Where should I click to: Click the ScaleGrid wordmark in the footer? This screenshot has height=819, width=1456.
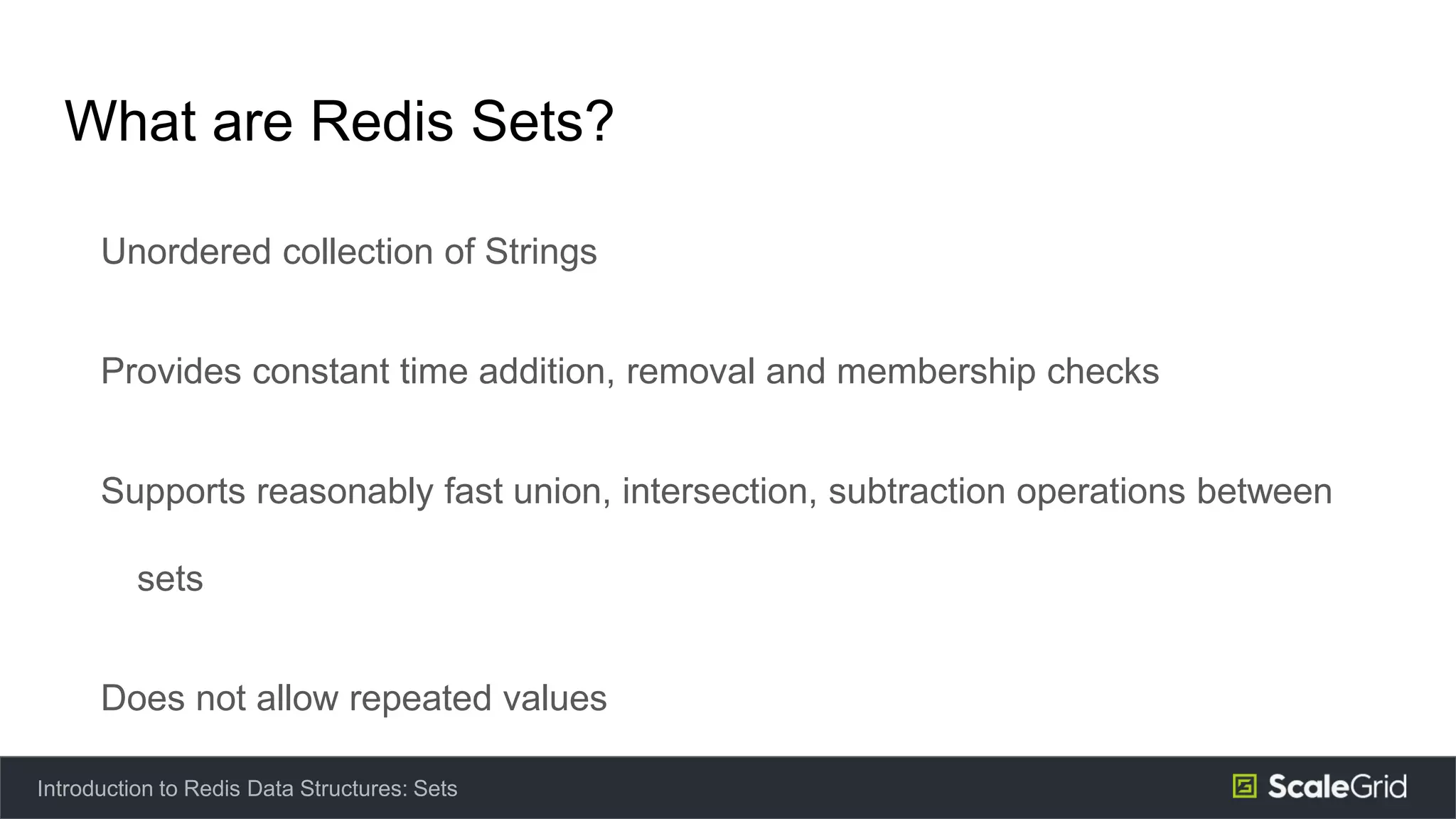click(x=1337, y=786)
